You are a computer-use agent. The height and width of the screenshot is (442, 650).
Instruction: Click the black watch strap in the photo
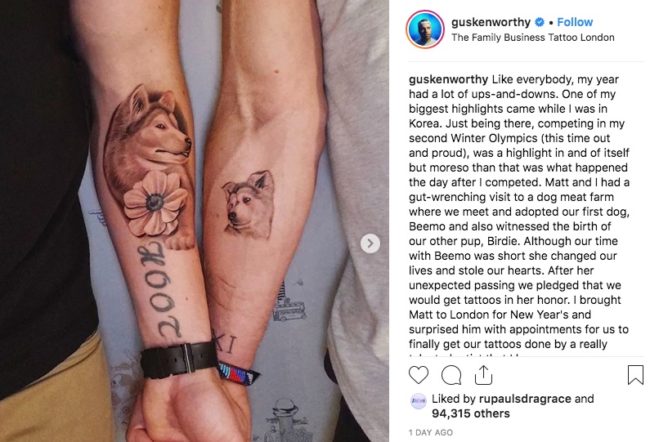(178, 359)
